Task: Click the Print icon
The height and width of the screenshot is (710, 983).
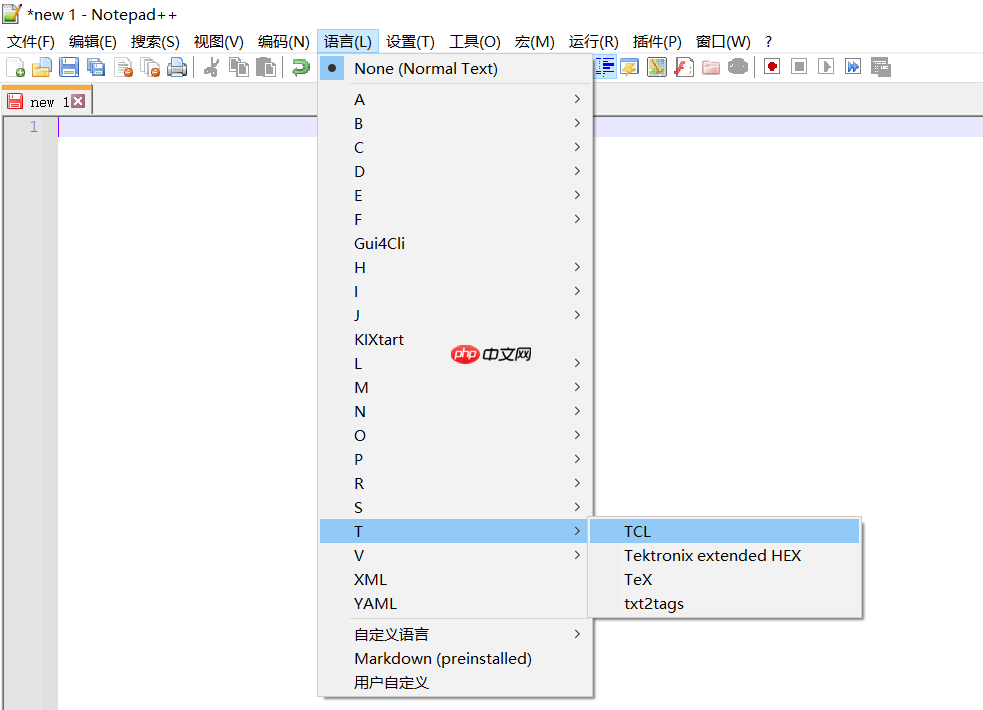Action: pyautogui.click(x=175, y=66)
